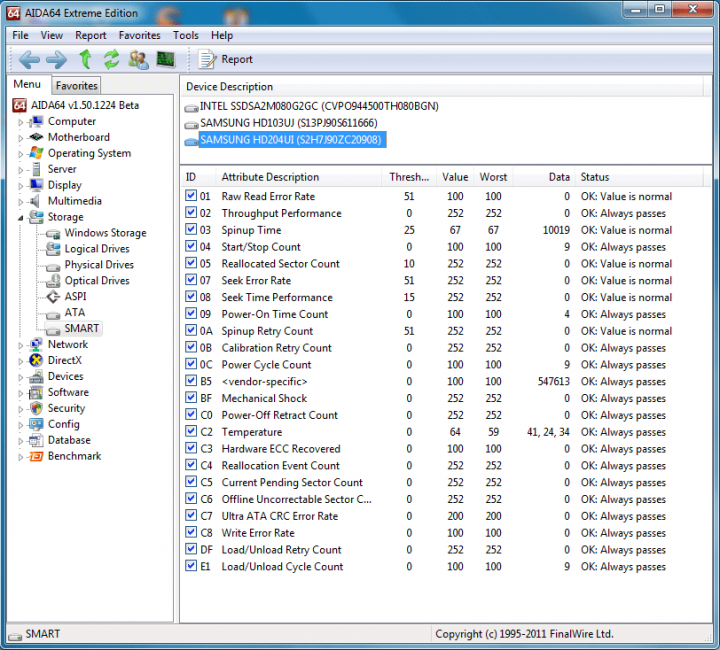The image size is (720, 650).
Task: Click the Software icon in tree
Action: 36,392
